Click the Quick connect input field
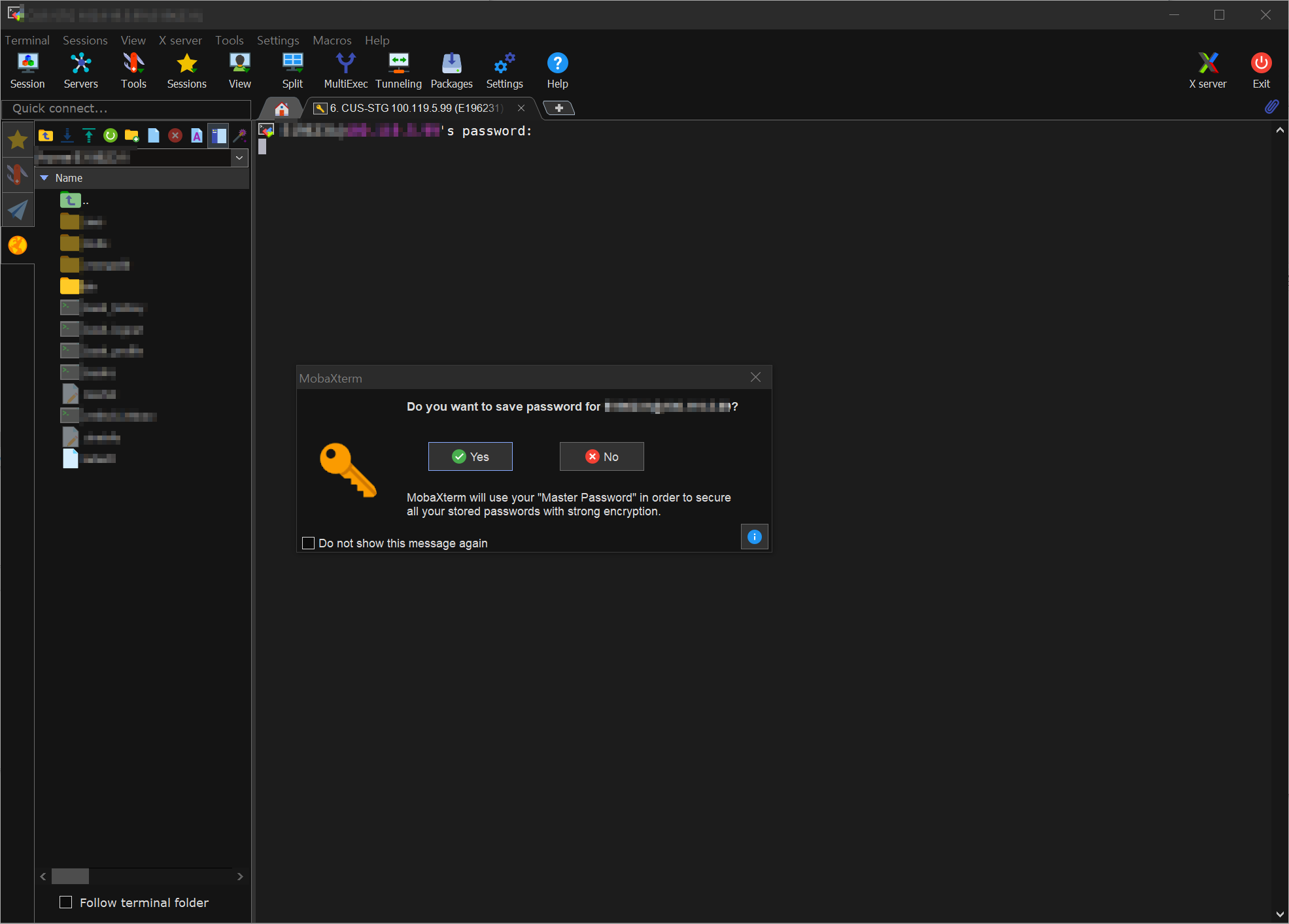Viewport: 1289px width, 924px height. [126, 109]
